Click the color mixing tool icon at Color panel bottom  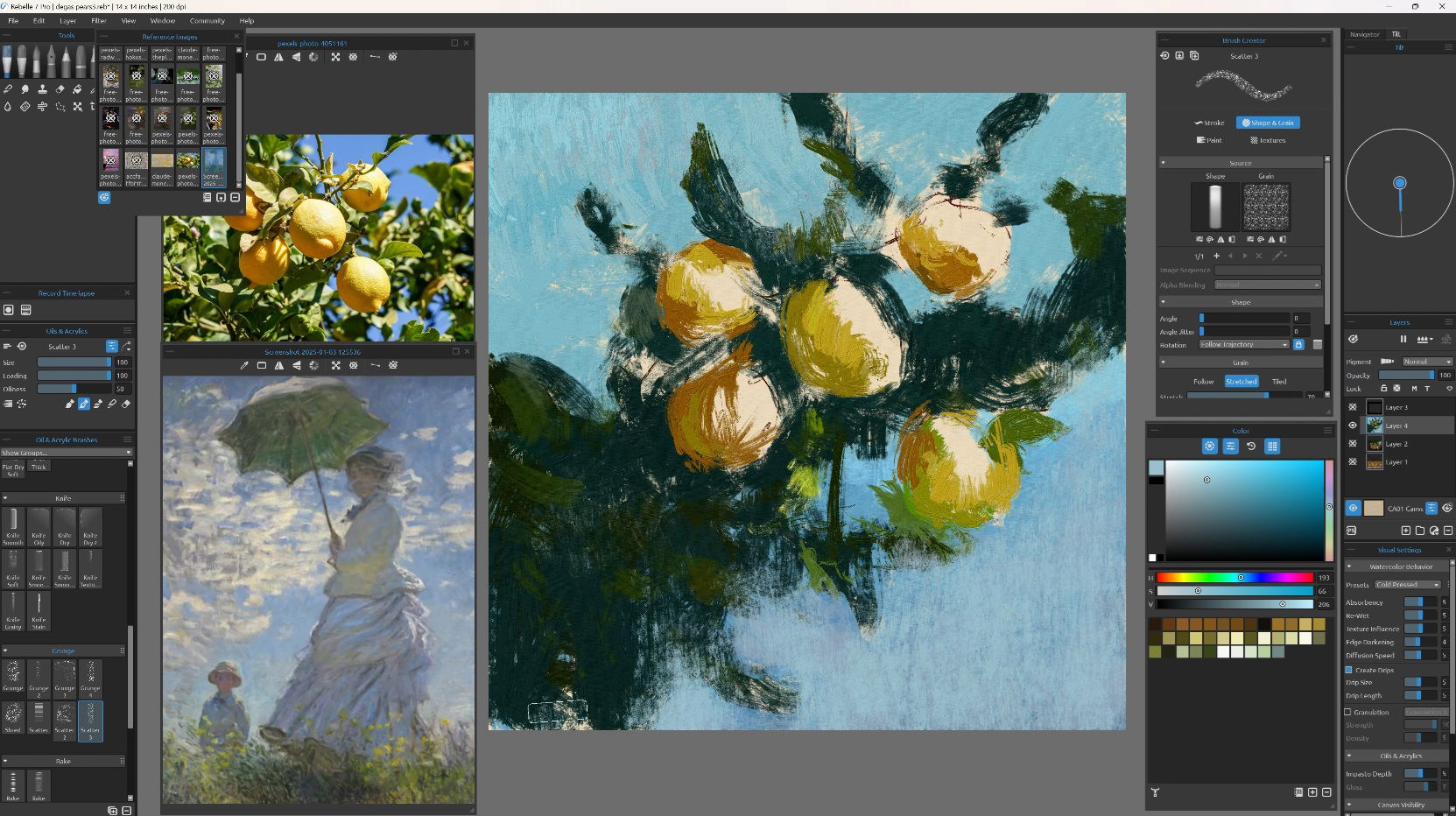tap(1155, 792)
